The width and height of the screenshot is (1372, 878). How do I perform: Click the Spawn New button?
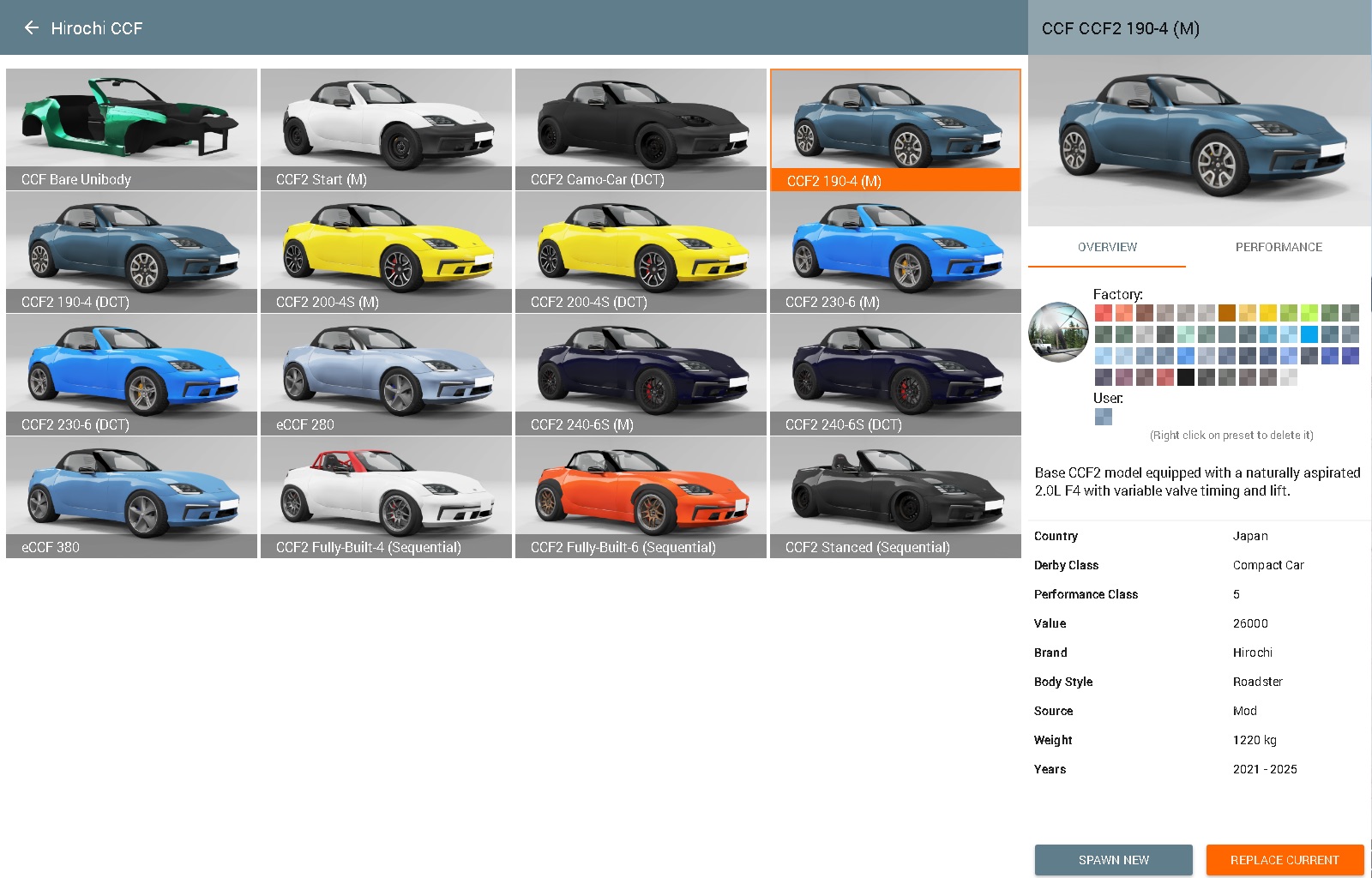(x=1113, y=860)
